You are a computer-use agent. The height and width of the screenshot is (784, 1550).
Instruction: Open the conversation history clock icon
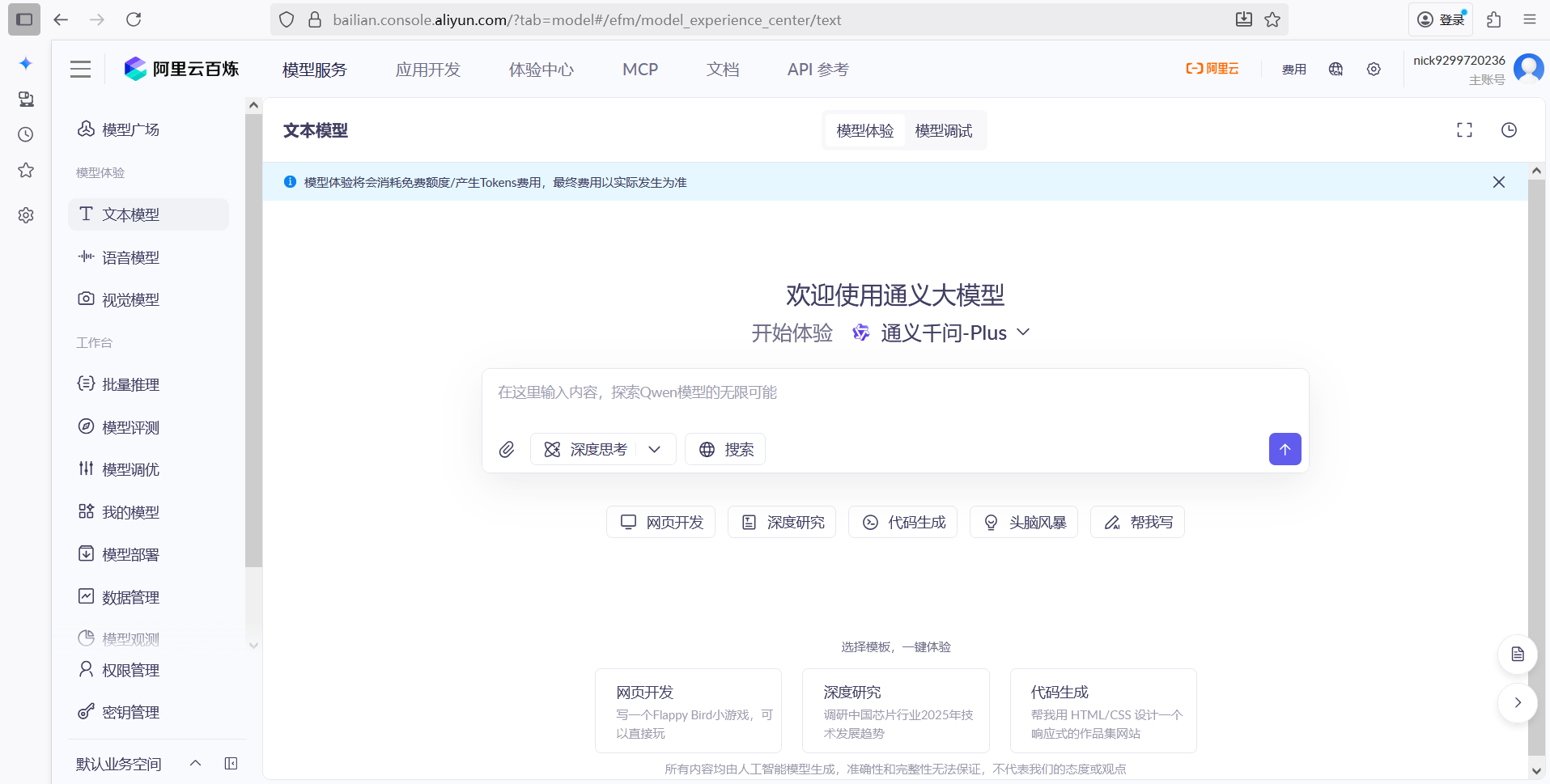[1509, 130]
